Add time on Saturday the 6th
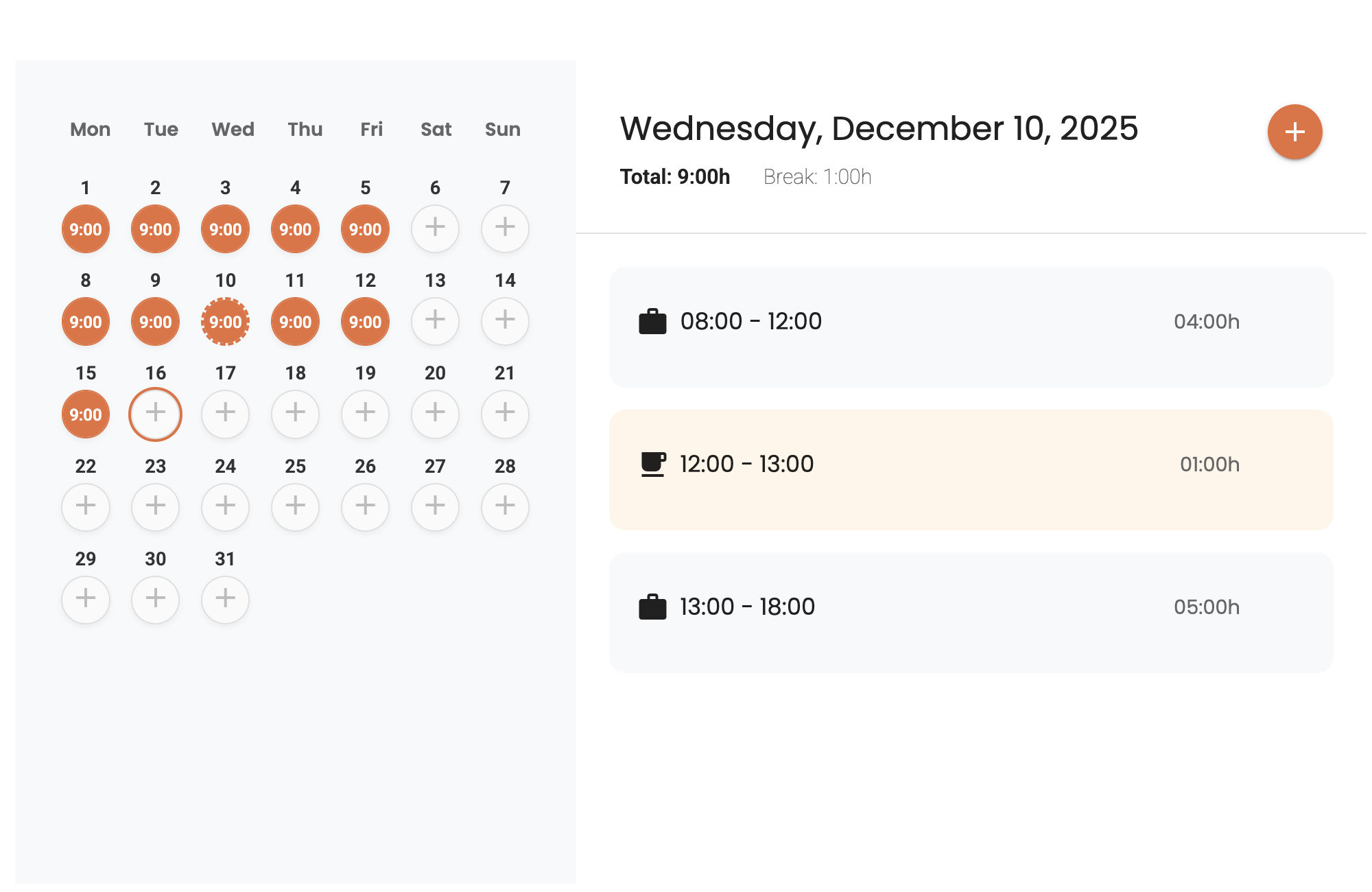Viewport: 1372px width, 892px height. [435, 228]
